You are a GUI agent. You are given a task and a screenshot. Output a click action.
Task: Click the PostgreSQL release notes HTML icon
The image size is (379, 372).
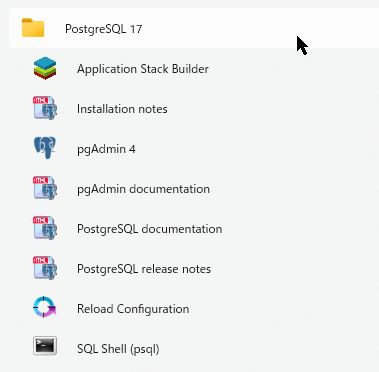click(x=45, y=268)
